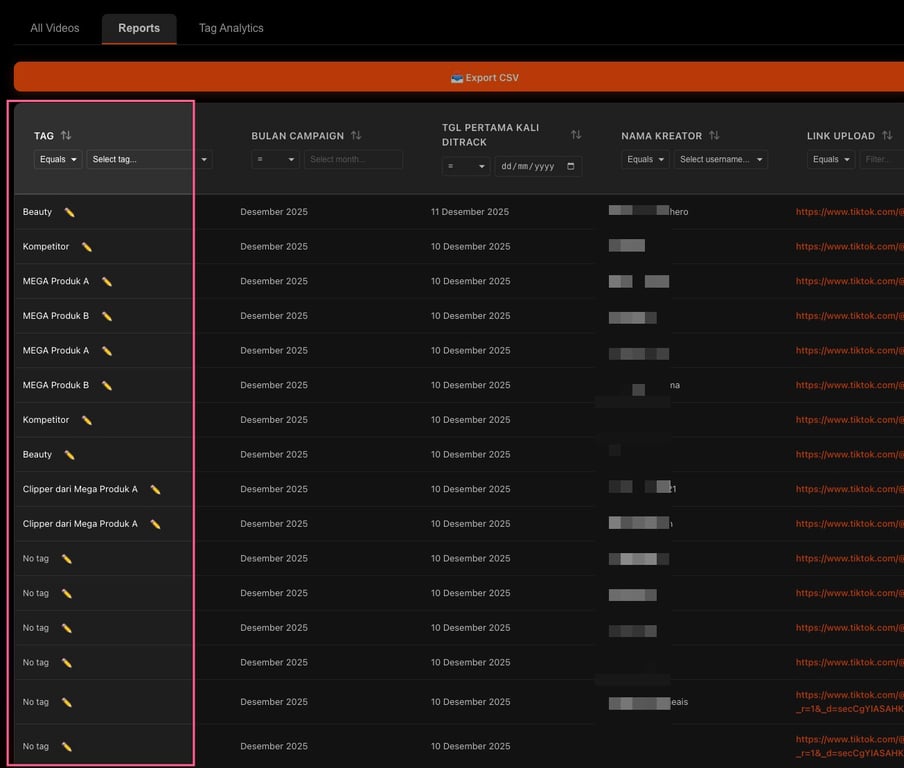
Task: Click the Desember 2025 campaign cell in the 'hero' row
Action: pos(274,212)
